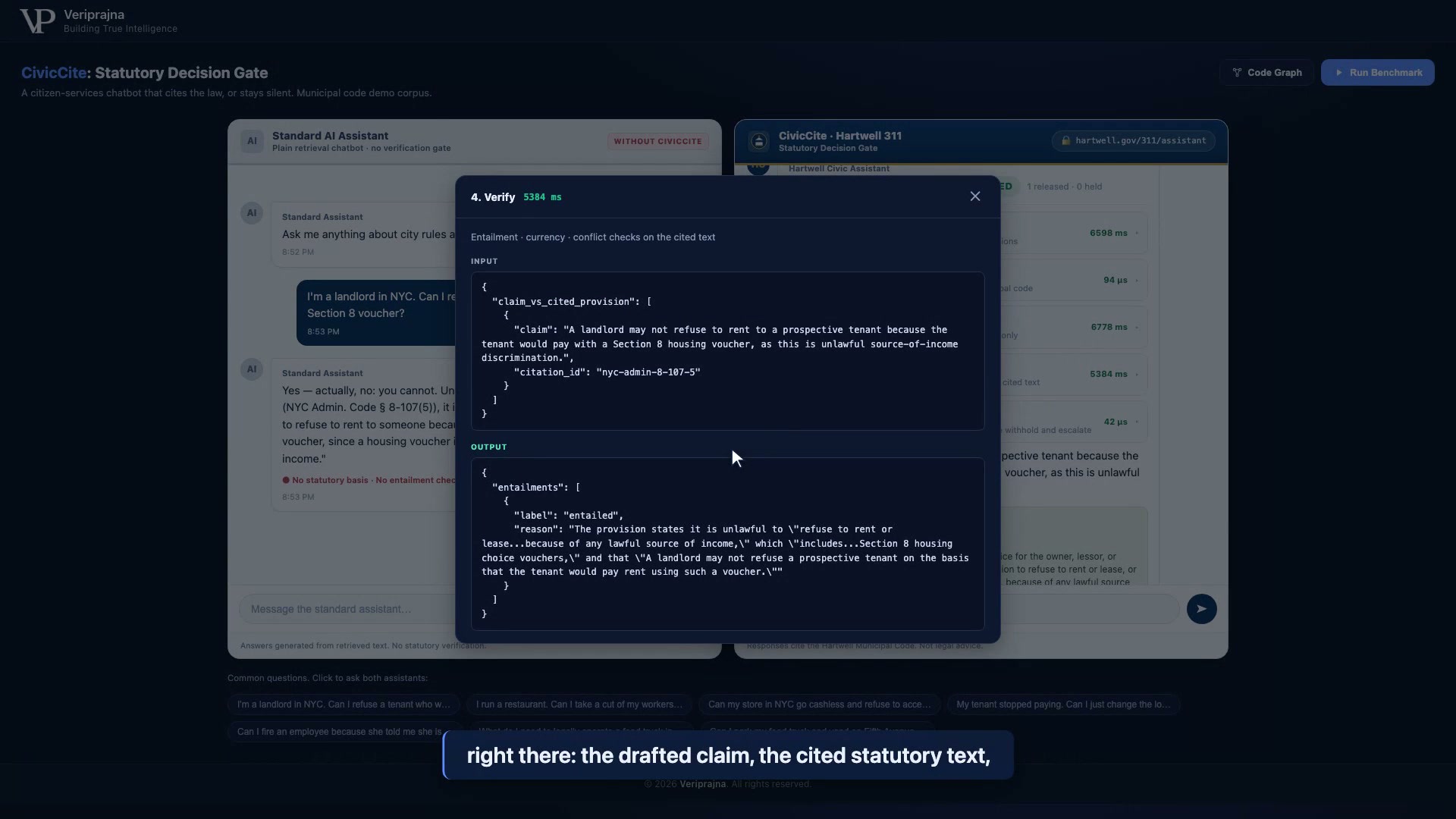Click the send arrow button
Screen dimensions: 1456x819
click(x=1201, y=609)
